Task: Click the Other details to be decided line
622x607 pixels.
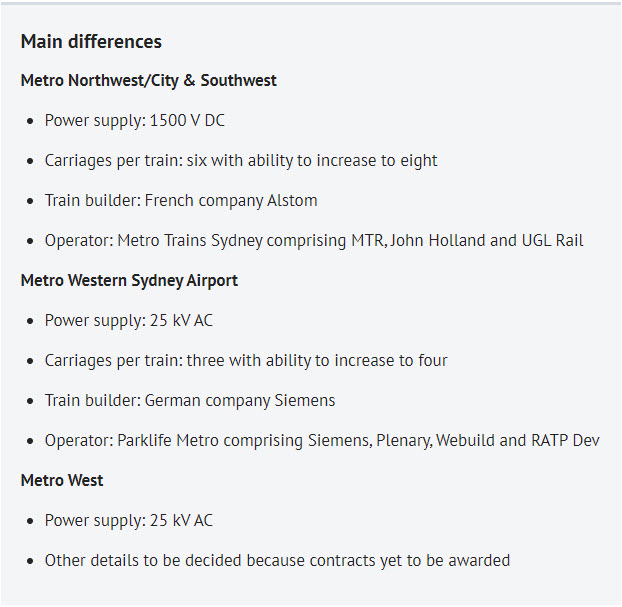Action: click(x=277, y=560)
